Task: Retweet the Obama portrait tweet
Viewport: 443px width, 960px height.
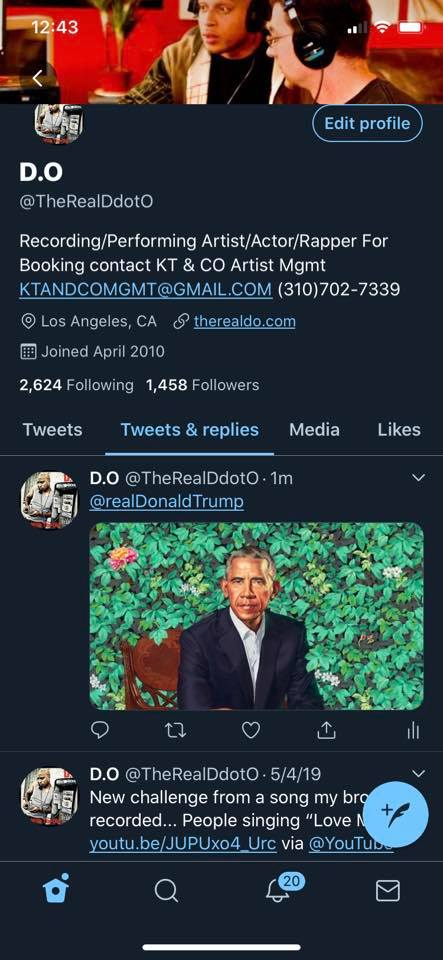Action: [175, 730]
